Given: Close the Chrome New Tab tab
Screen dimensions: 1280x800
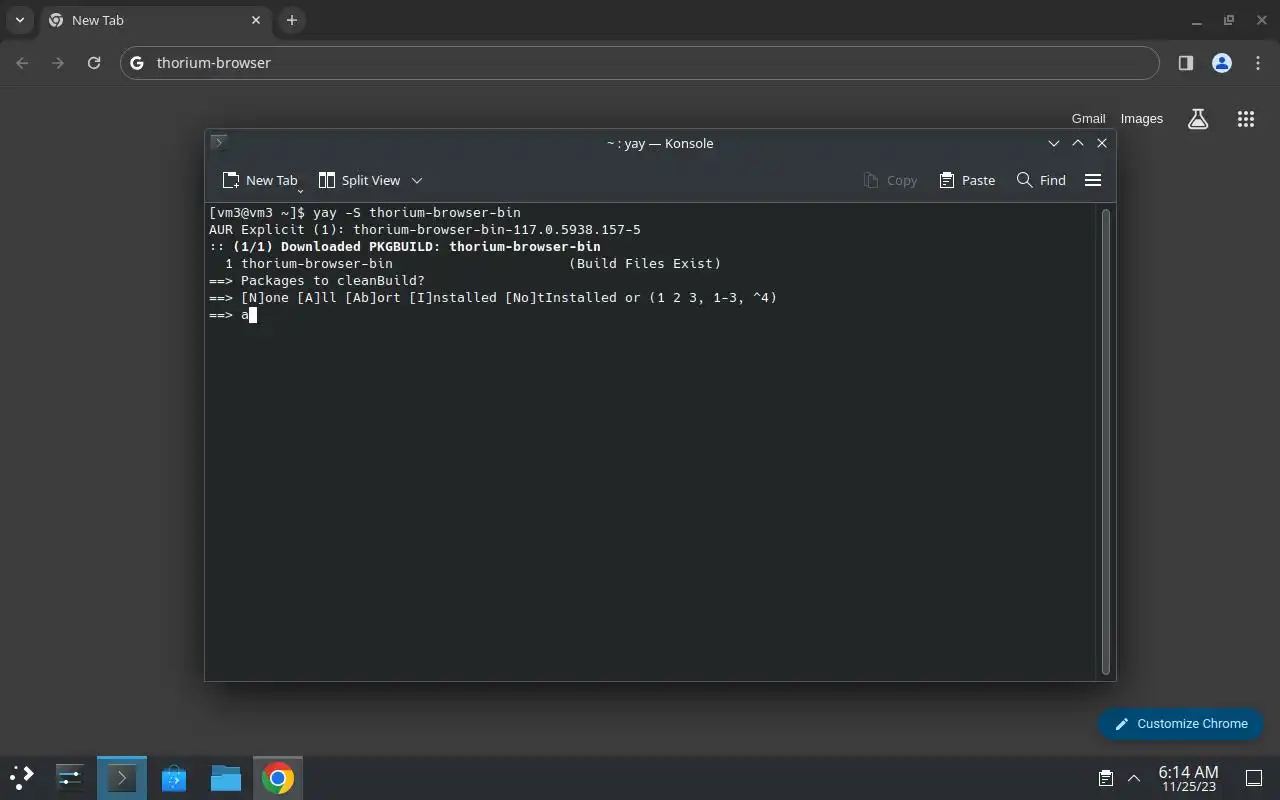Looking at the screenshot, I should (256, 20).
